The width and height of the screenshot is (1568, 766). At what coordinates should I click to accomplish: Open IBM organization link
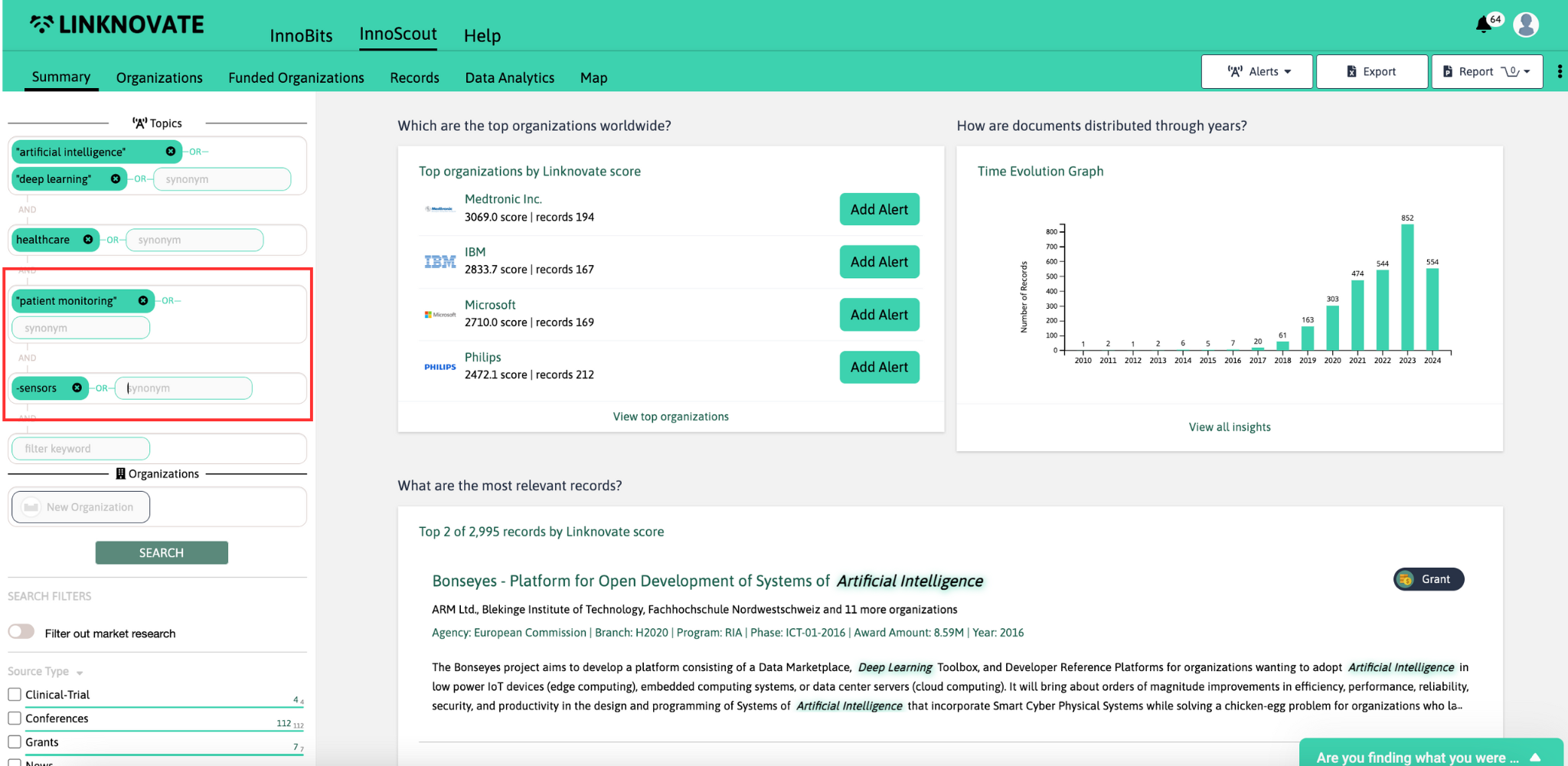475,252
